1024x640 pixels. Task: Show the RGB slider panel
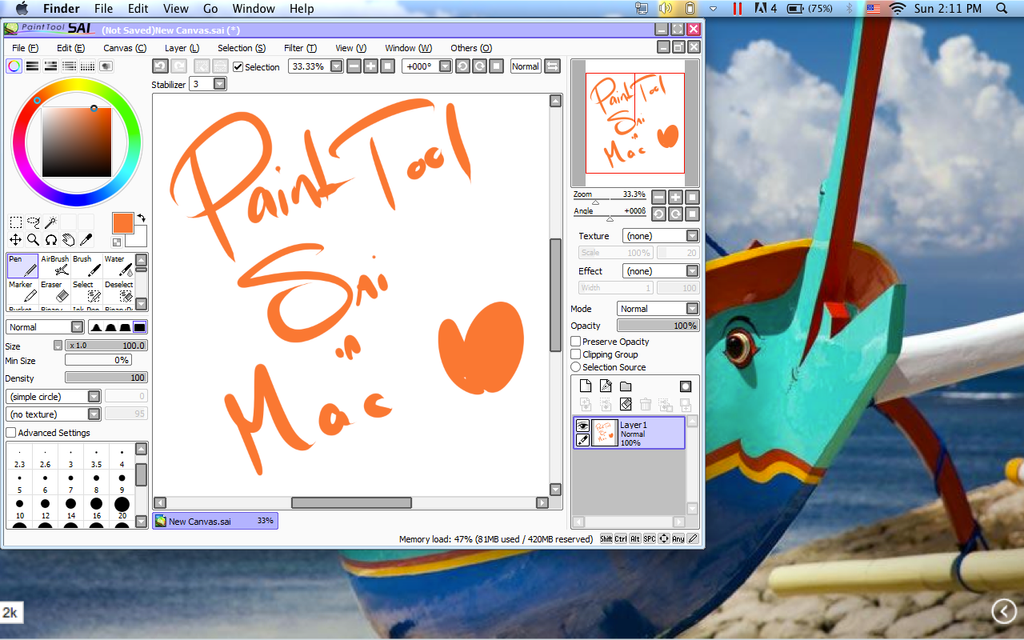pyautogui.click(x=32, y=66)
